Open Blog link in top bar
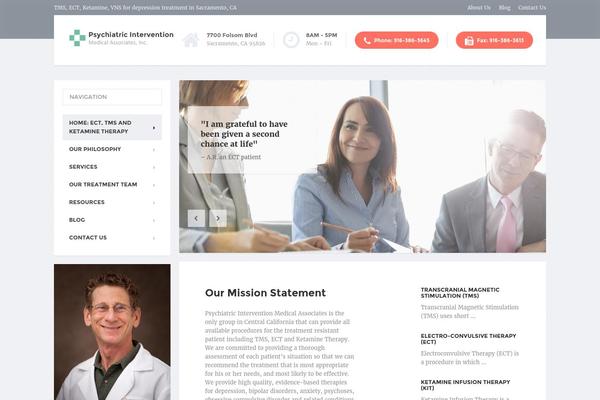Image resolution: width=600 pixels, height=400 pixels. tap(504, 8)
